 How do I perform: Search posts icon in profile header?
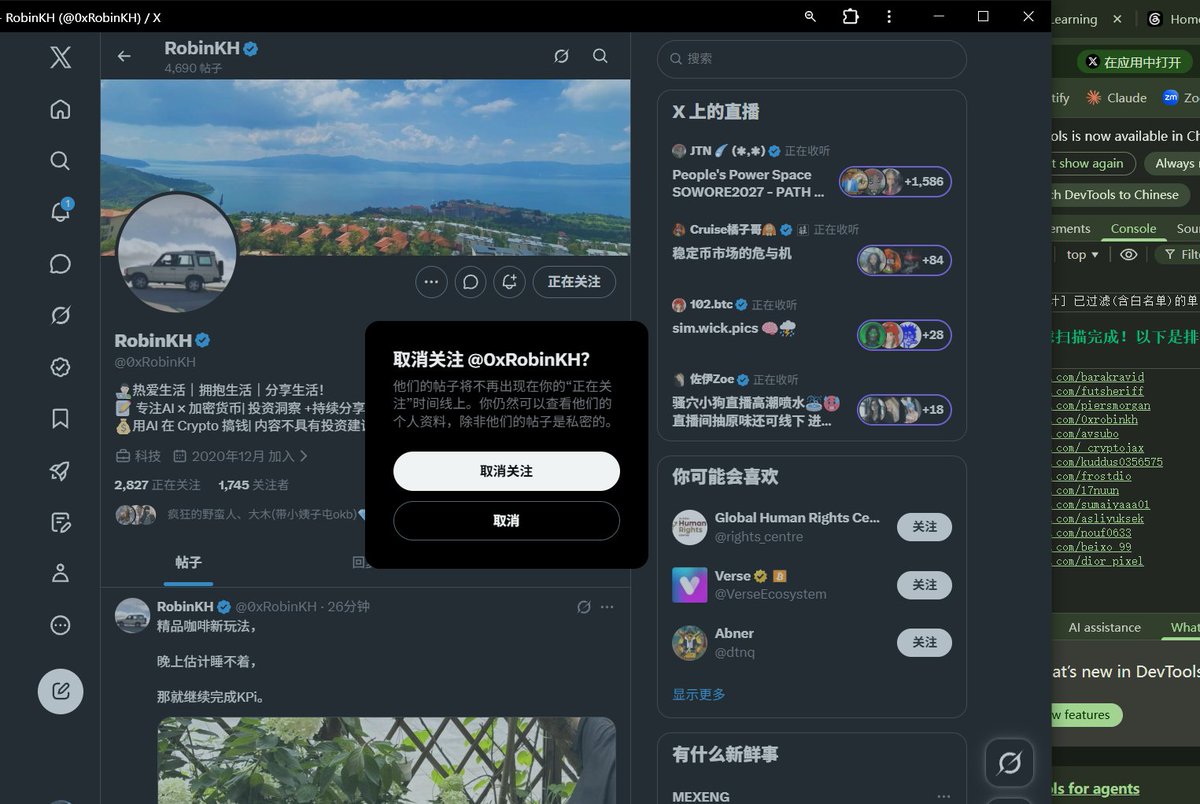click(600, 56)
